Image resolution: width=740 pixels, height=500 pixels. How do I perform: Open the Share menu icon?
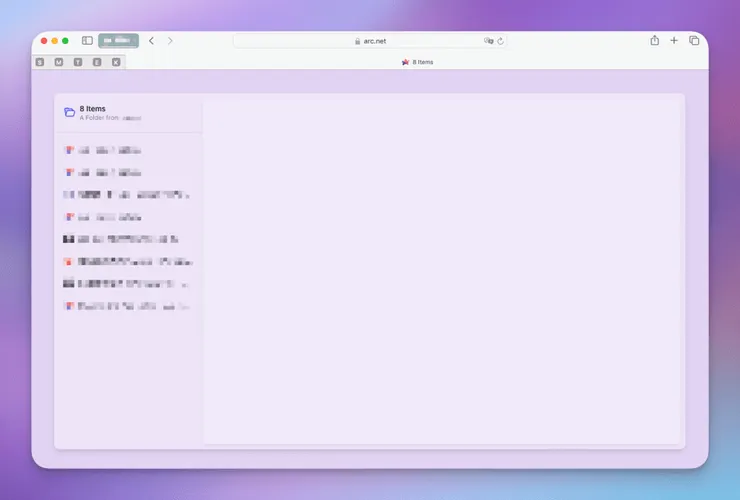point(655,41)
